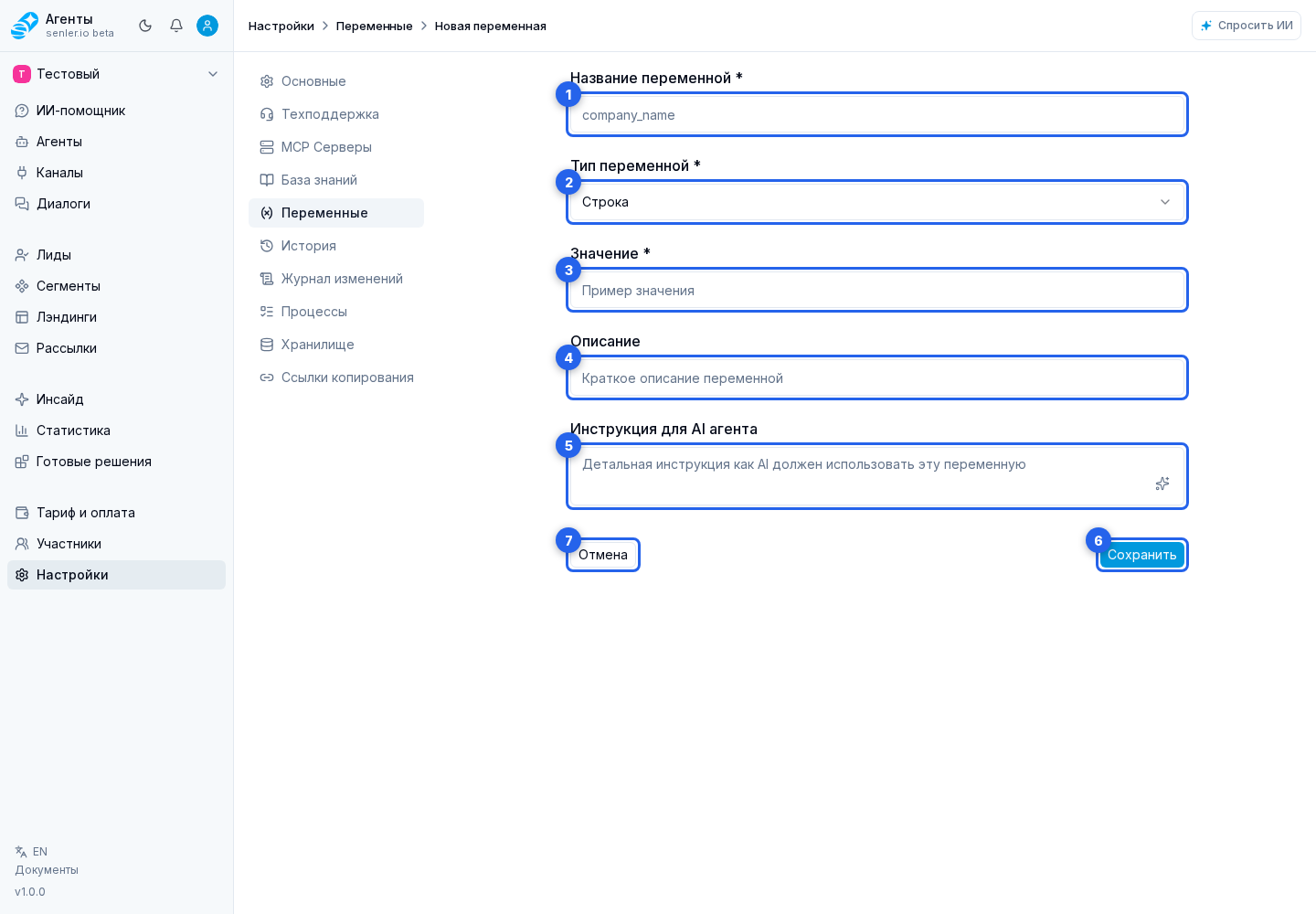Click AI sparkle icon in instruction field
Viewport: 1316px width, 914px height.
point(1162,484)
